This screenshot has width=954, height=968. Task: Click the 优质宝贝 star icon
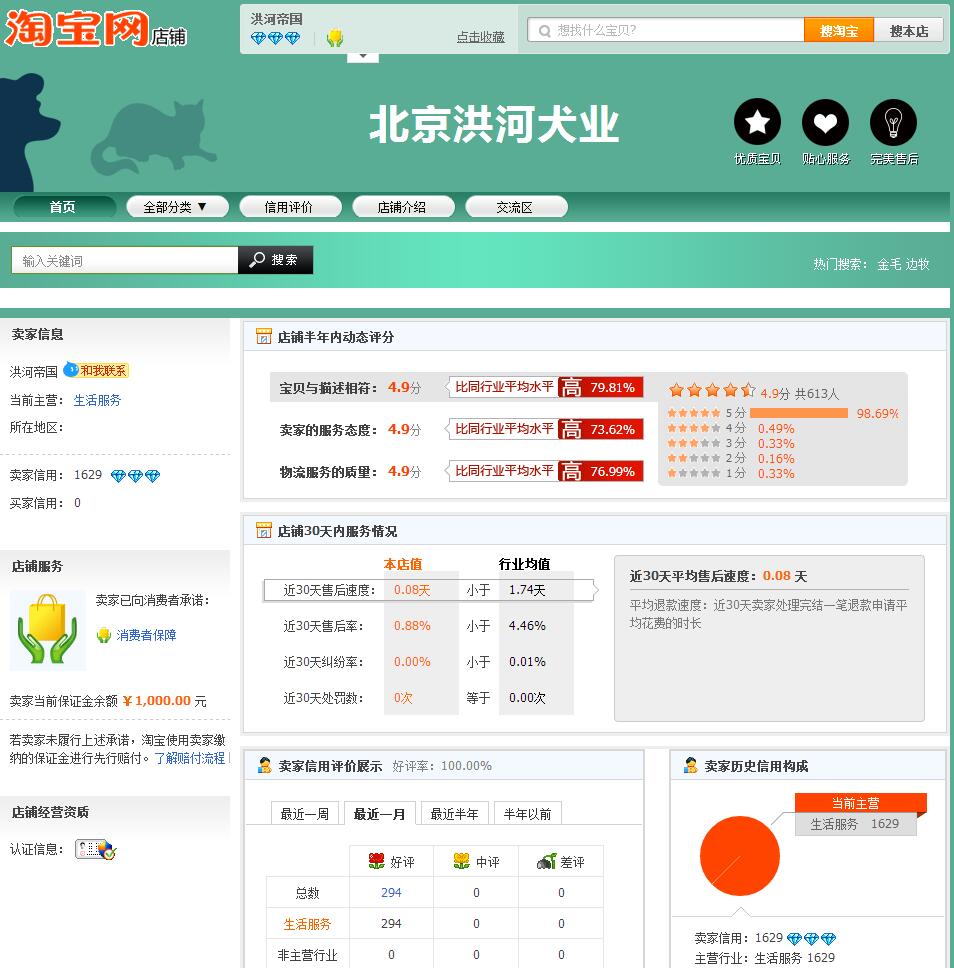click(x=757, y=122)
